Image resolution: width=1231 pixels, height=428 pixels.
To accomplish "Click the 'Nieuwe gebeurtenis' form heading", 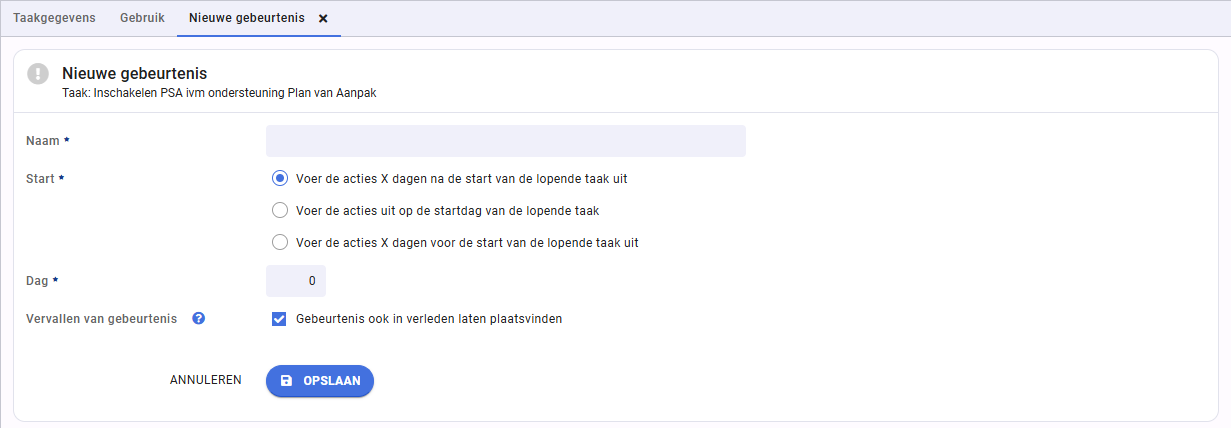I will (134, 73).
